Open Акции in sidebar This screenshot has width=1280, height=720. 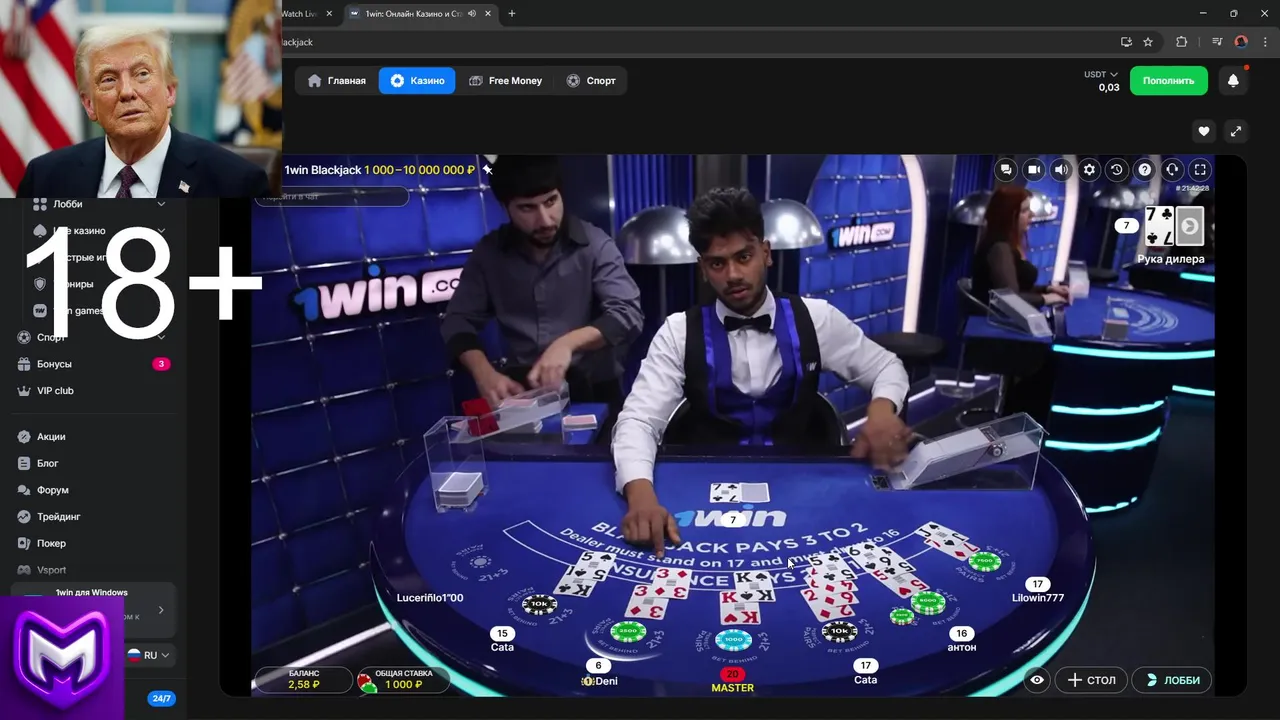(x=51, y=437)
